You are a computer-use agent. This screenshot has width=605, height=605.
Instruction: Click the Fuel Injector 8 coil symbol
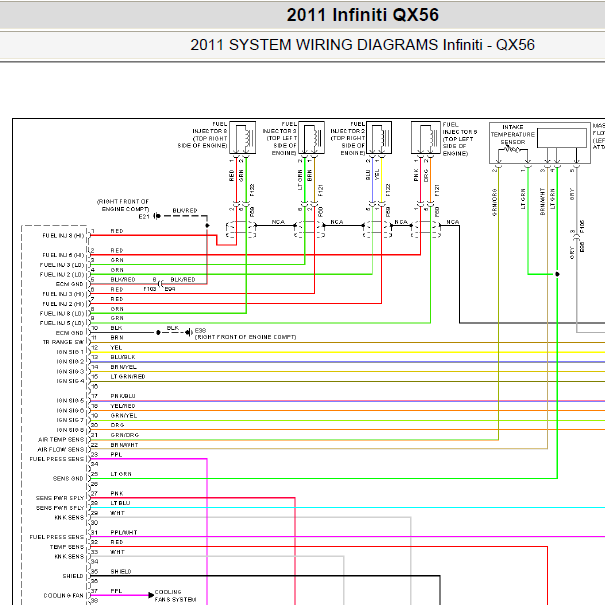click(x=243, y=138)
